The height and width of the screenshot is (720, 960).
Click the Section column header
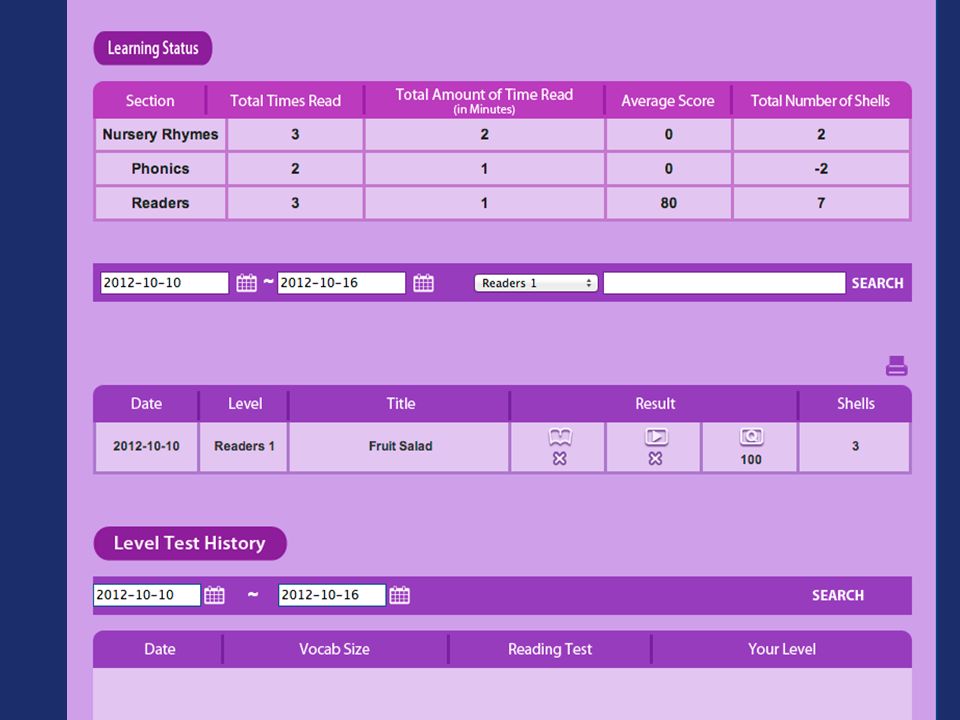coord(150,101)
